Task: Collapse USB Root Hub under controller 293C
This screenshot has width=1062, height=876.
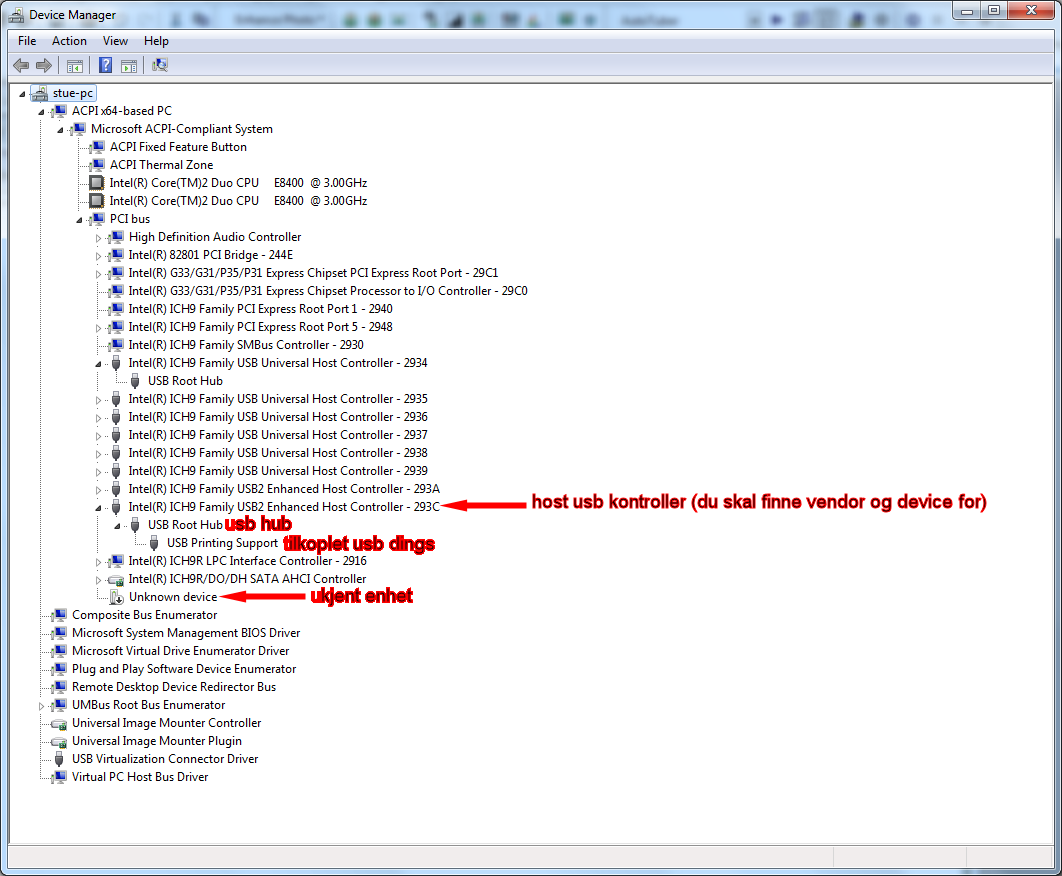Action: 117,526
